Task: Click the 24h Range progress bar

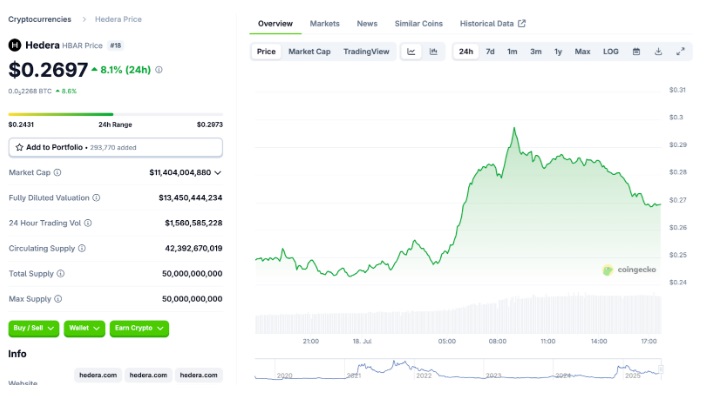Action: (x=115, y=114)
